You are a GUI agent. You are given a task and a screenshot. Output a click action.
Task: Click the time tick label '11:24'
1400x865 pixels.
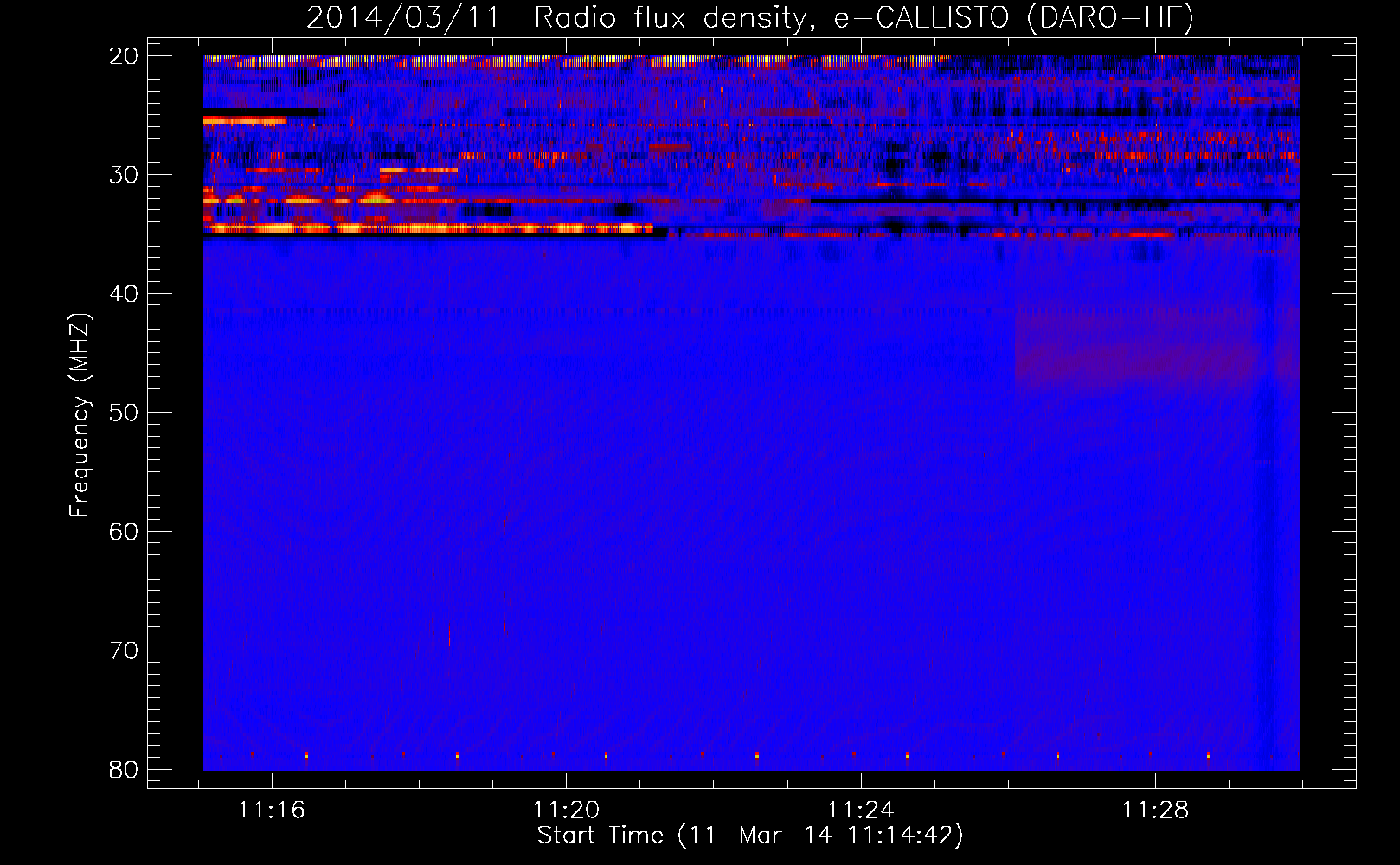point(861,811)
